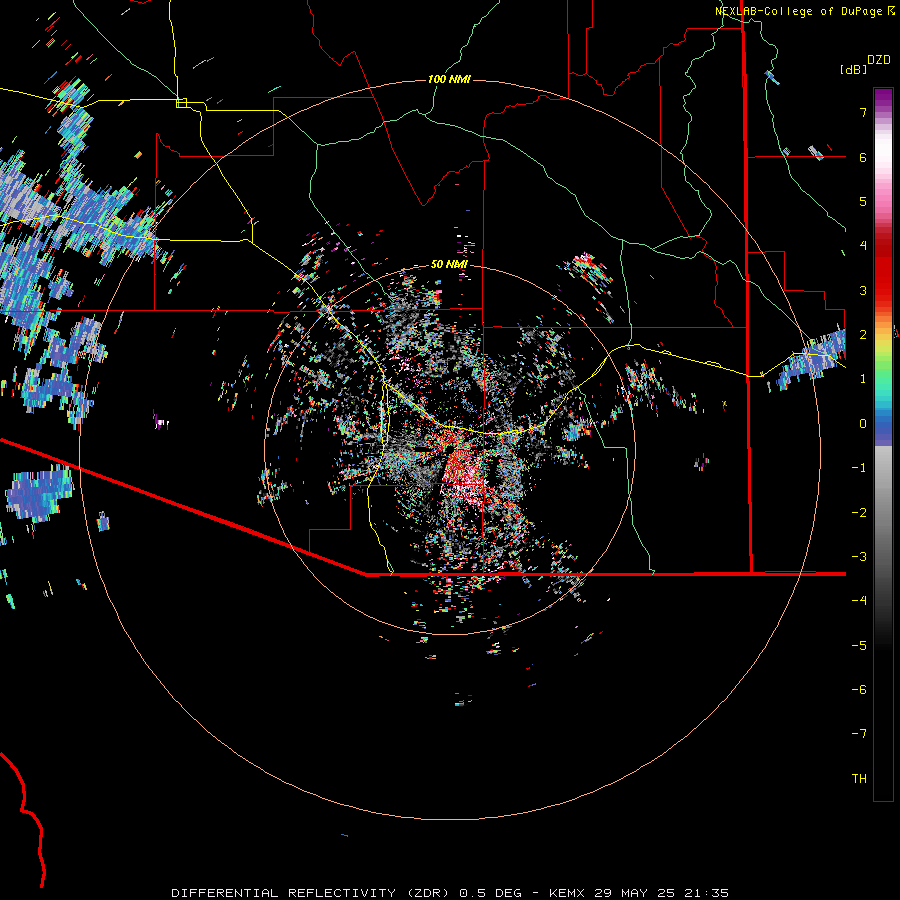
Task: Click the '0' value on color scale
Action: [863, 424]
